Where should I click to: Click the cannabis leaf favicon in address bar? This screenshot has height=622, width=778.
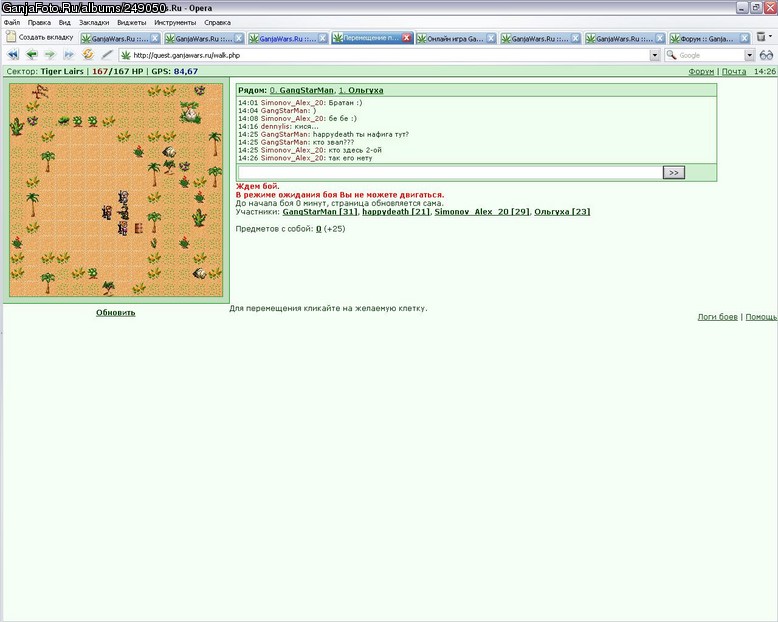(126, 55)
